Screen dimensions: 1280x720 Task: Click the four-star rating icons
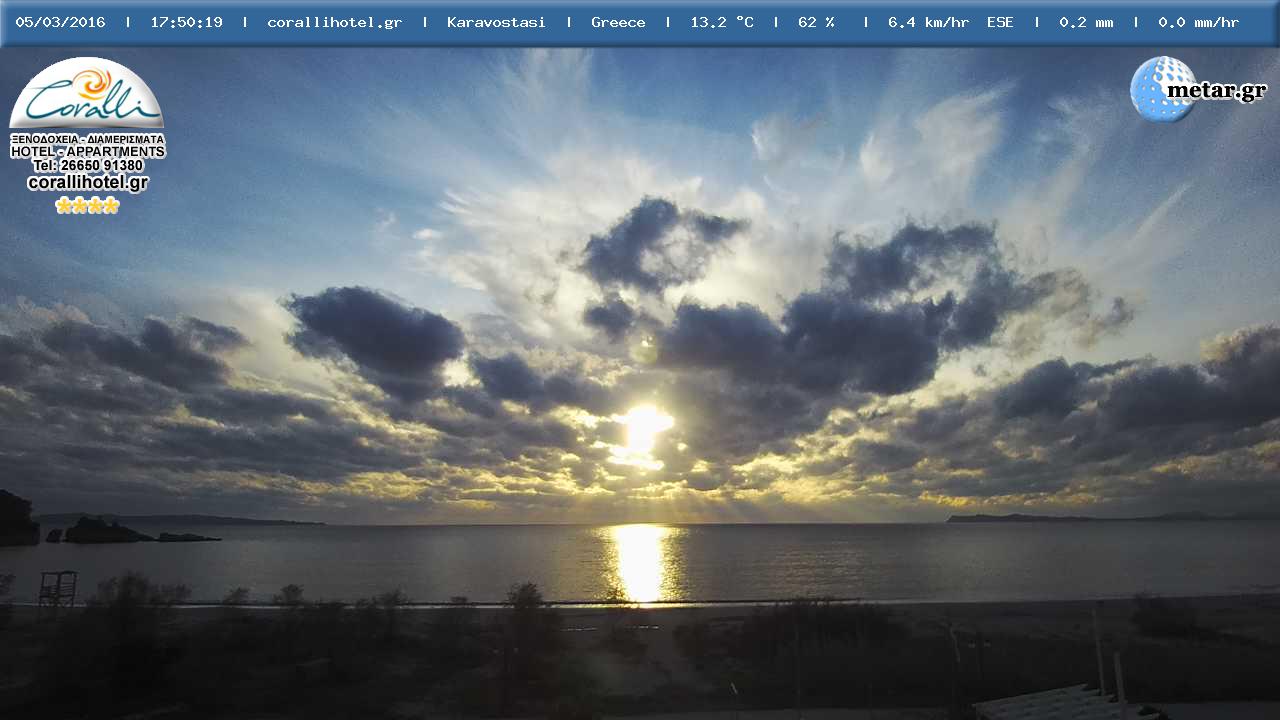(87, 205)
